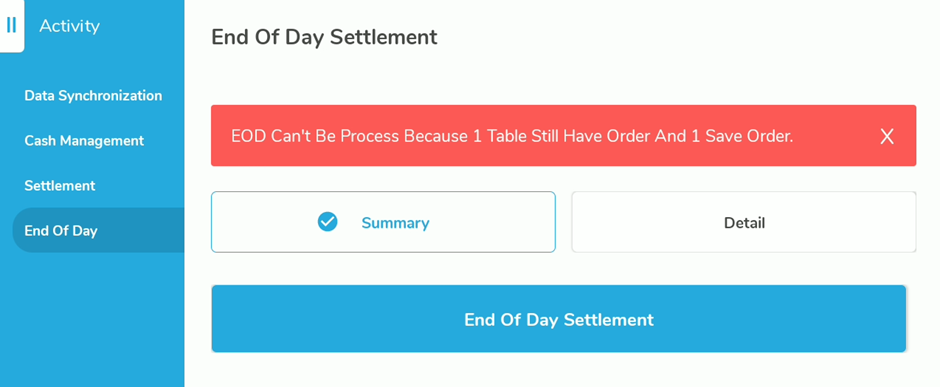Run the blue End Of Day Settlement button
The width and height of the screenshot is (940, 387).
(559, 319)
